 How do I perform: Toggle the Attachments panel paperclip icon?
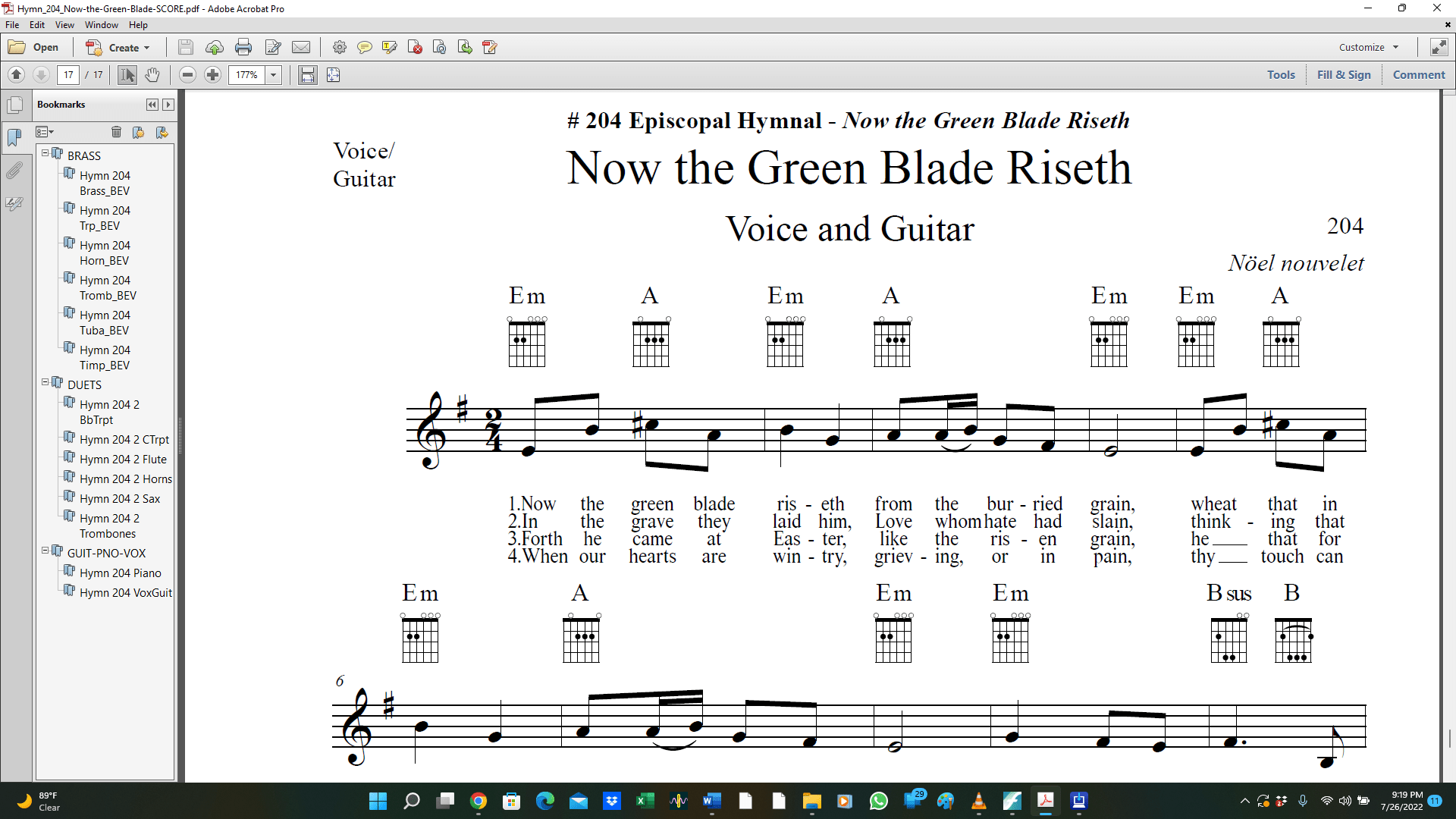(14, 171)
